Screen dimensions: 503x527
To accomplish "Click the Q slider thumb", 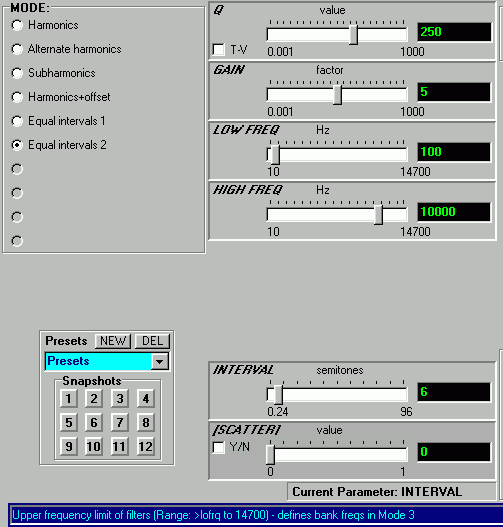I will coord(353,35).
